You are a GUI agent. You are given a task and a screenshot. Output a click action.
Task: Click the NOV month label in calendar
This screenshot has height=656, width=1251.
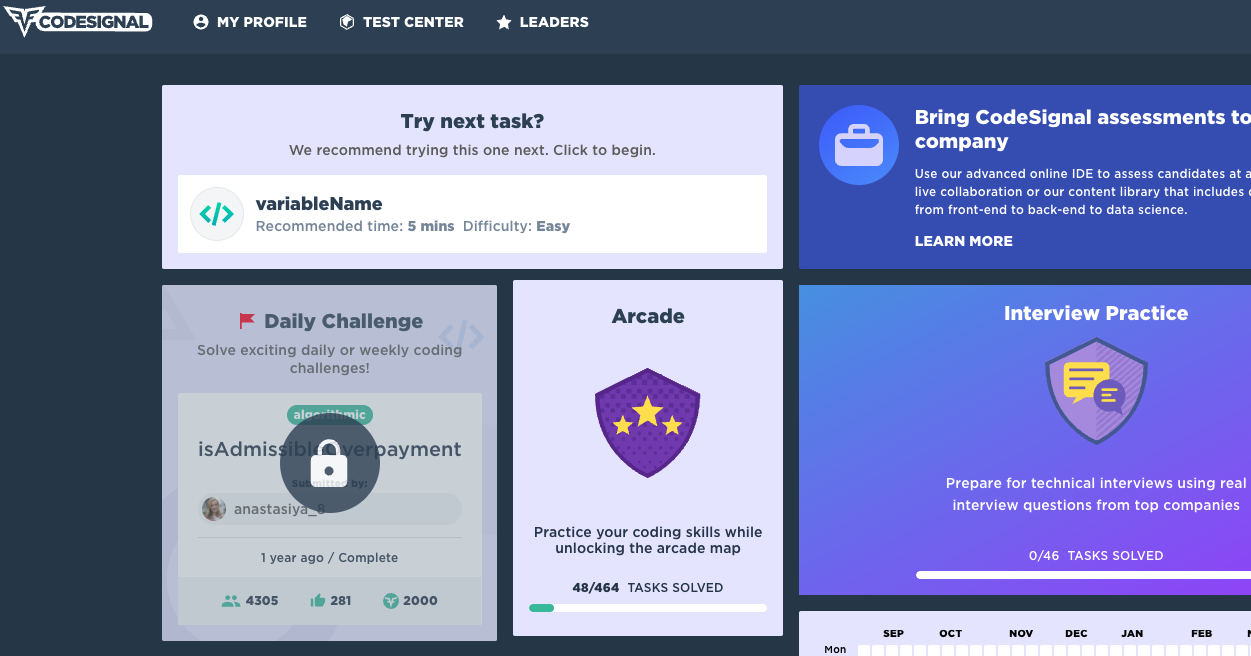pyautogui.click(x=1021, y=633)
